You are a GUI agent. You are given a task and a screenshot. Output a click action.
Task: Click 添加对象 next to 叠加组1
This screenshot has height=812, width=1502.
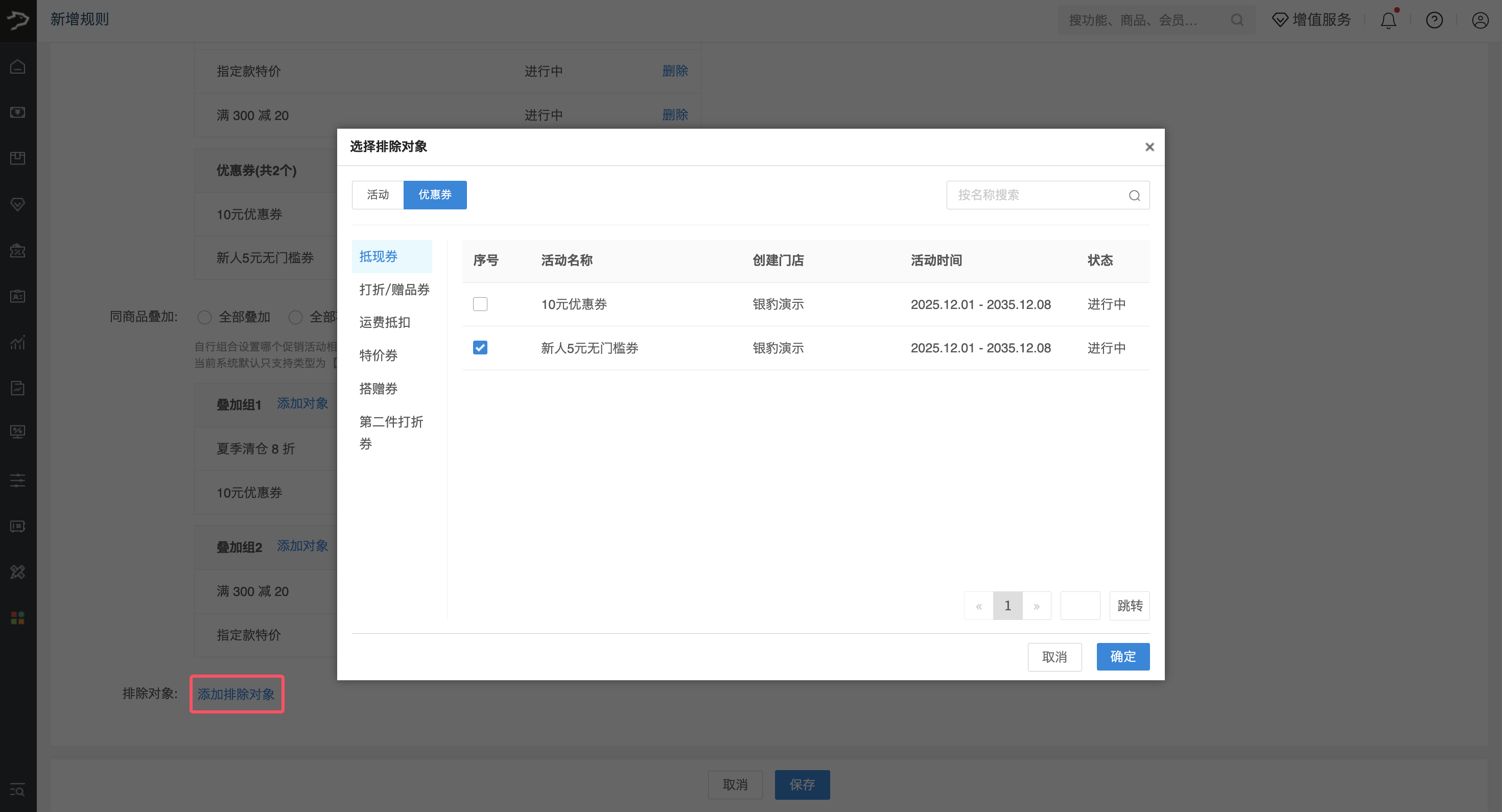point(302,403)
